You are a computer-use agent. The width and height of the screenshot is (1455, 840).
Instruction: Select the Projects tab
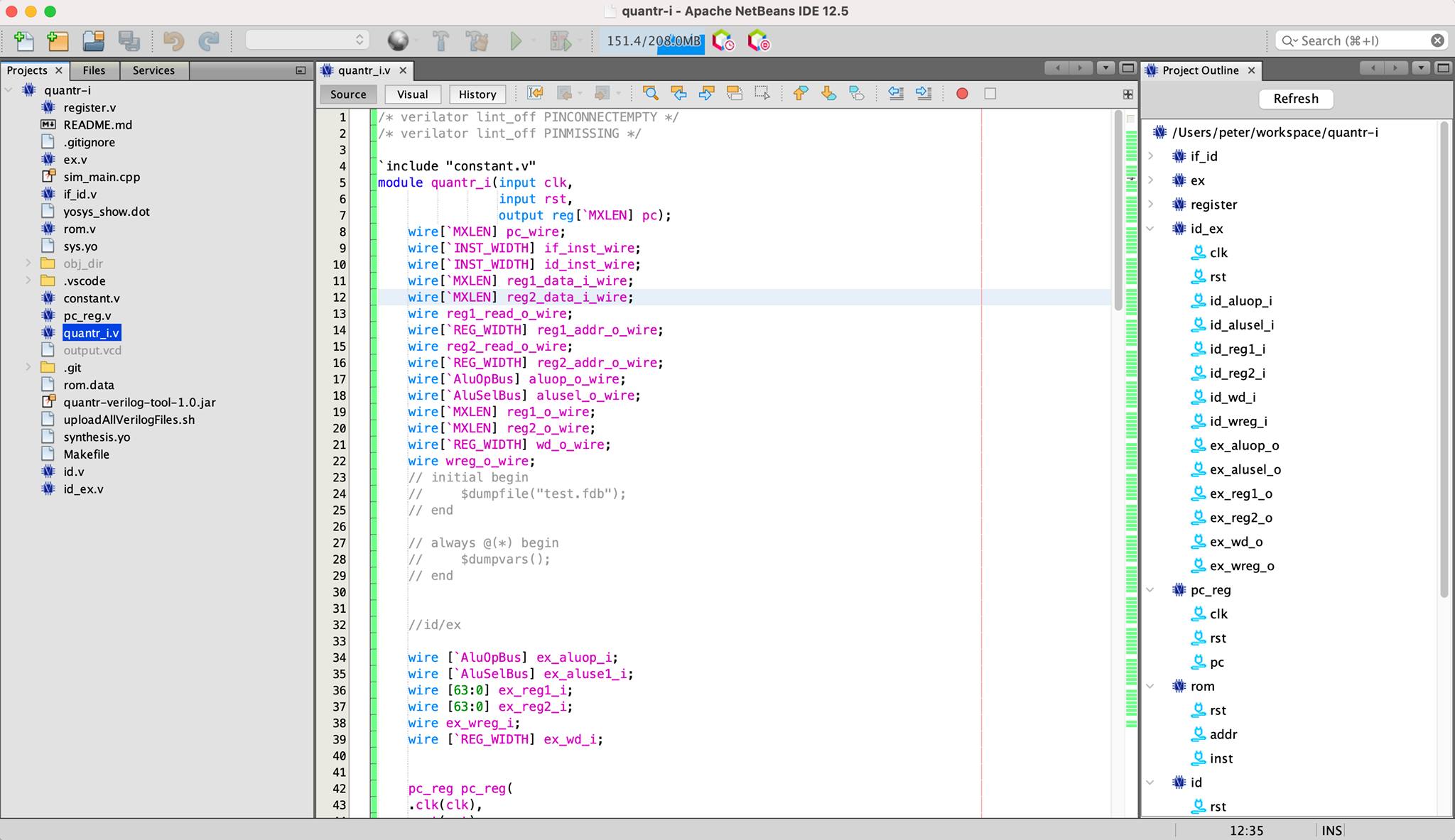pyautogui.click(x=27, y=70)
